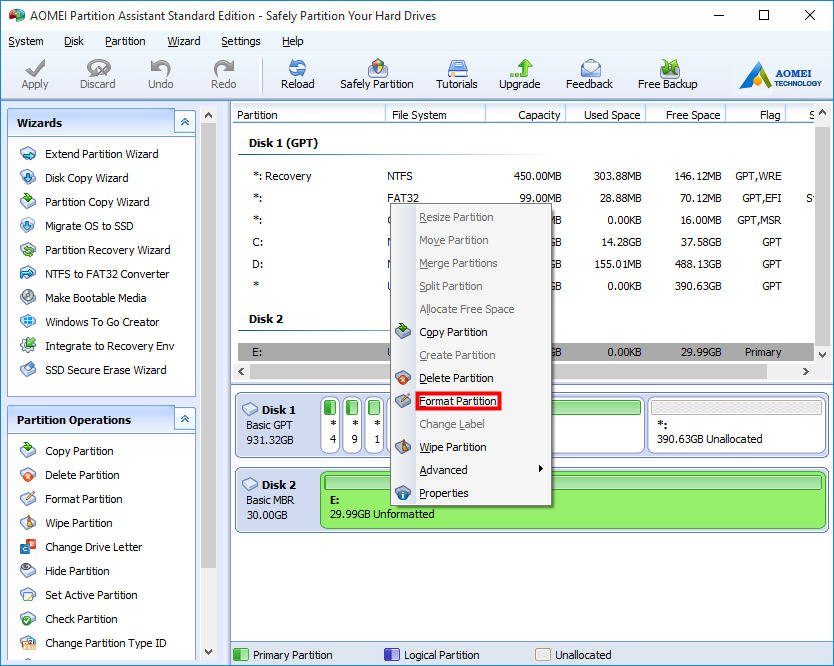Viewport: 834px width, 666px height.
Task: Click the Disk 2 Basic MBR label
Action: click(x=277, y=500)
